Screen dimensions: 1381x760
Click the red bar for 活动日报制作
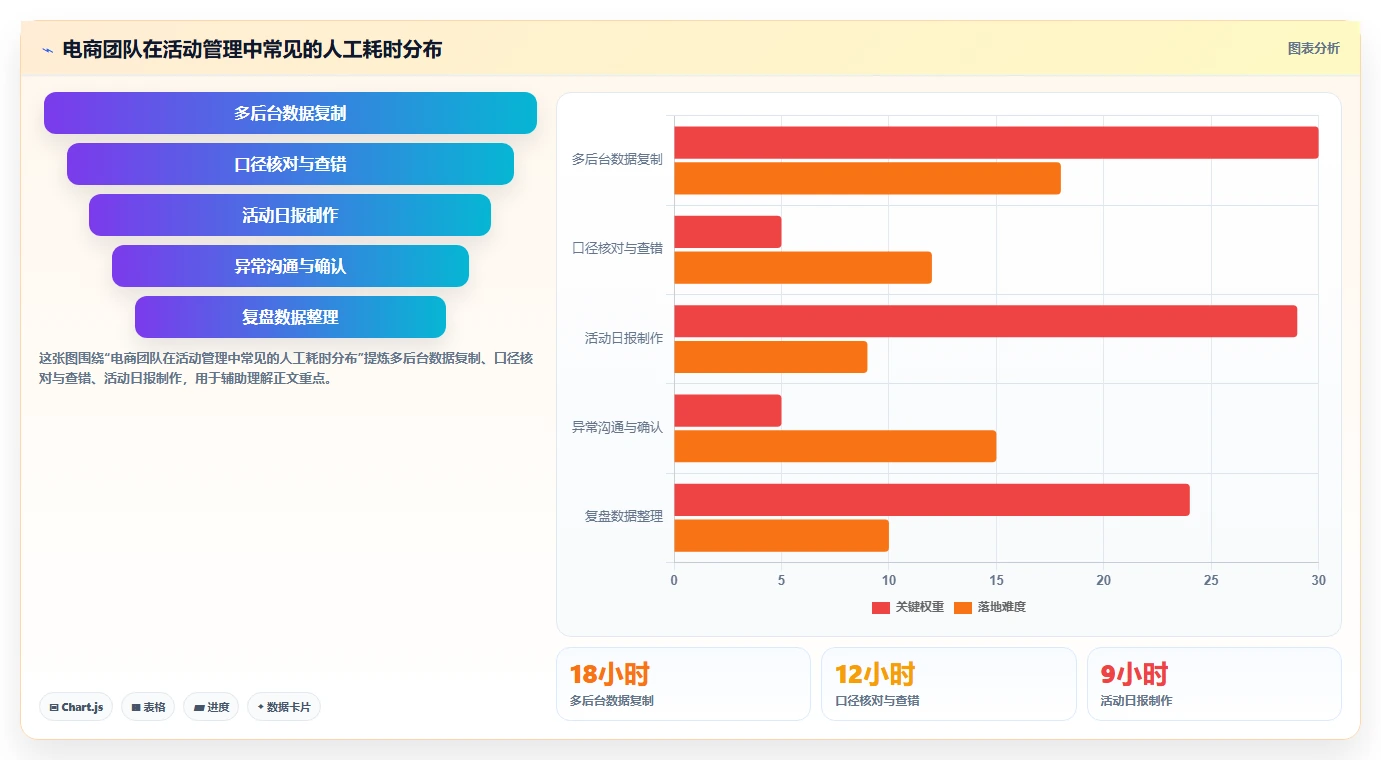click(985, 321)
